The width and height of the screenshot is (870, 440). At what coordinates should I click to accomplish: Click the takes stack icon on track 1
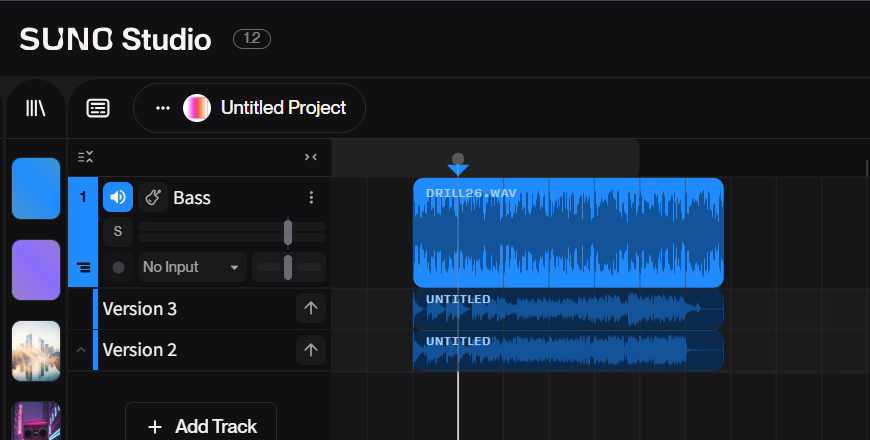pyautogui.click(x=83, y=267)
